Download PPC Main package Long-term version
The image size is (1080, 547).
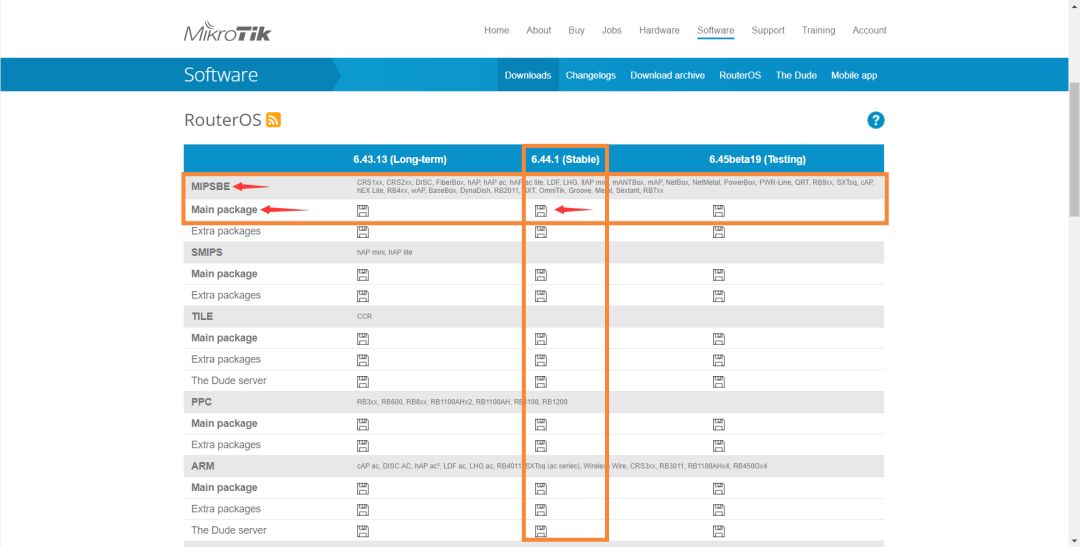pos(363,424)
